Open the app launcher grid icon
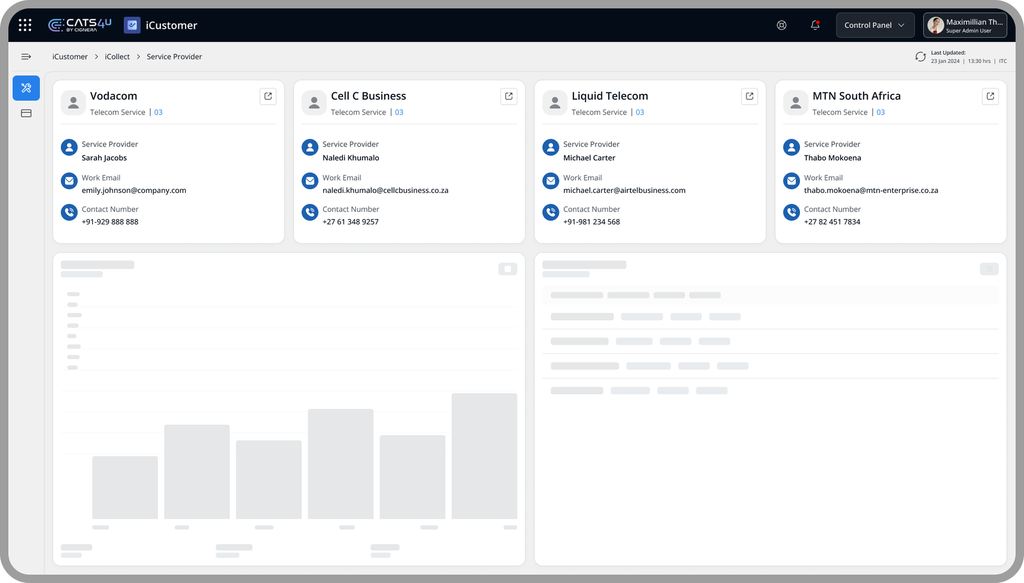The image size is (1024, 583). tap(25, 25)
